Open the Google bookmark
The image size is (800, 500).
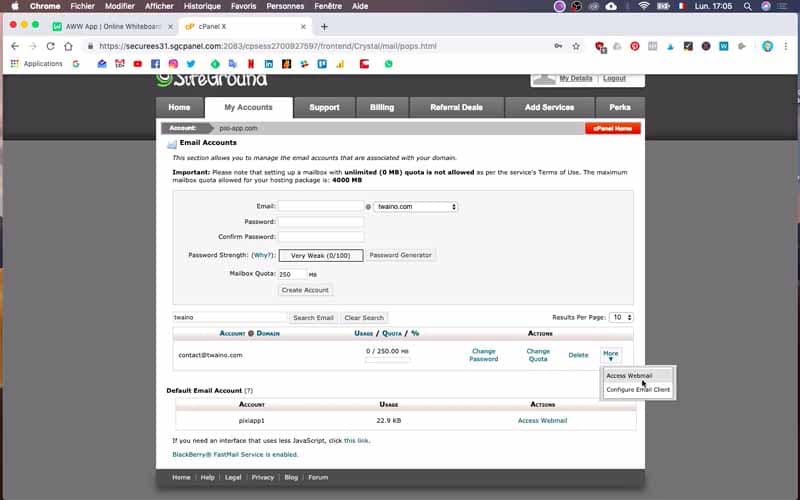[76, 64]
